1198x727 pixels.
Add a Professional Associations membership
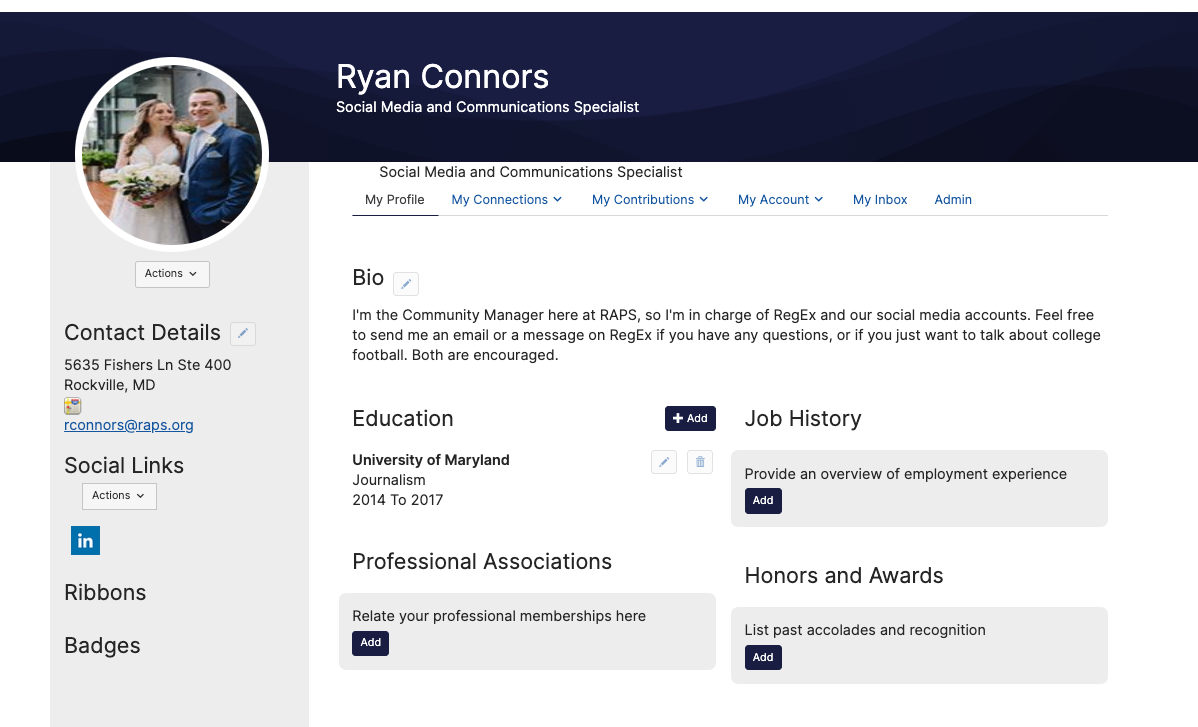pos(370,643)
